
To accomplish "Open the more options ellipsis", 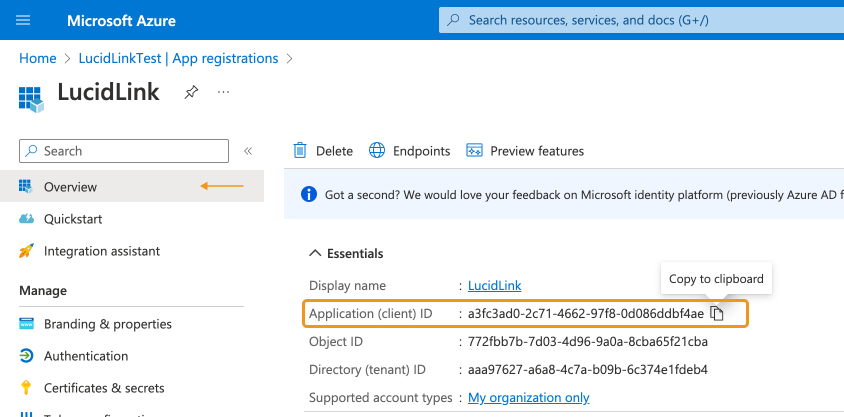I will 223,92.
